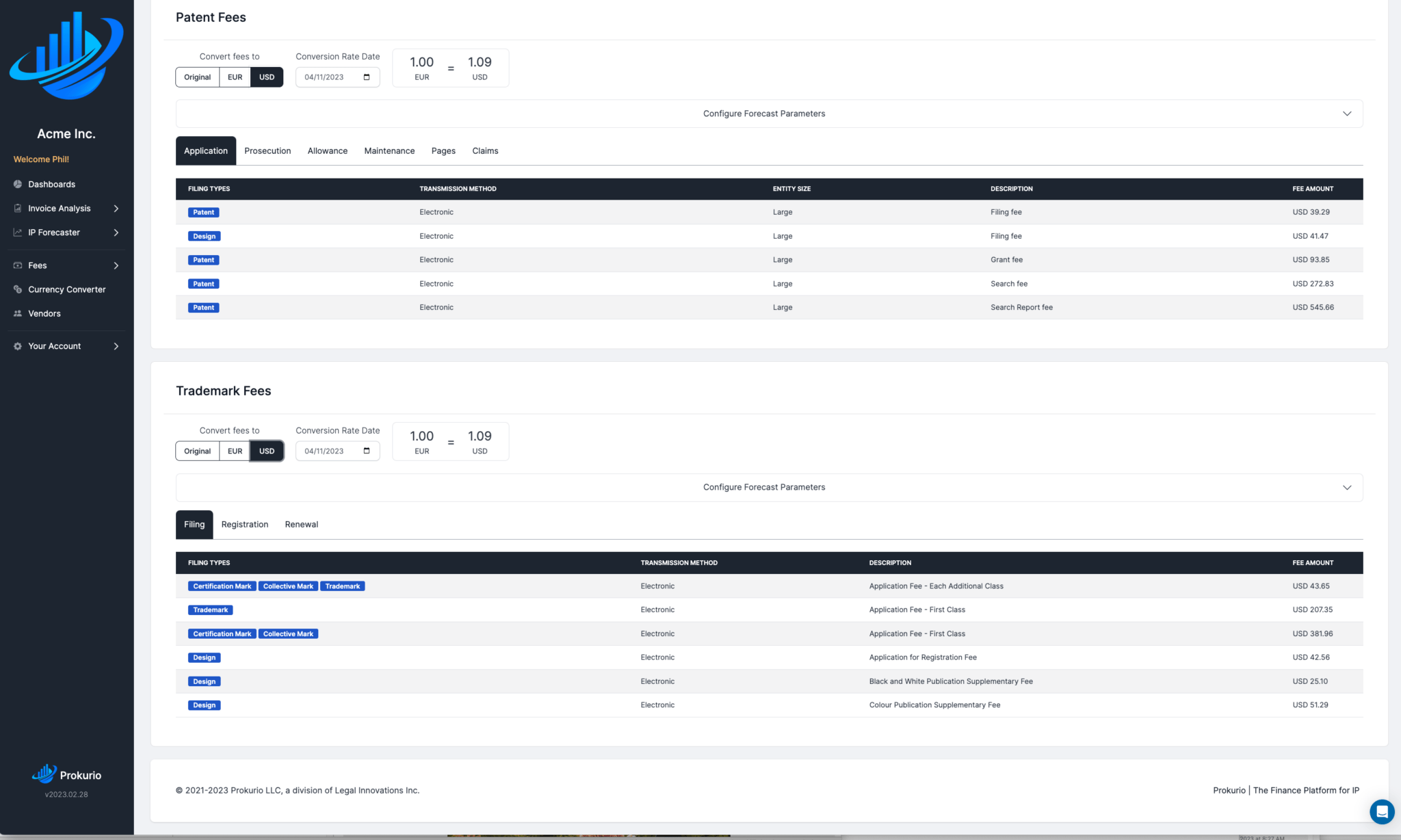Click Trademark Fees conversion date 04/11/2023 field

(337, 451)
